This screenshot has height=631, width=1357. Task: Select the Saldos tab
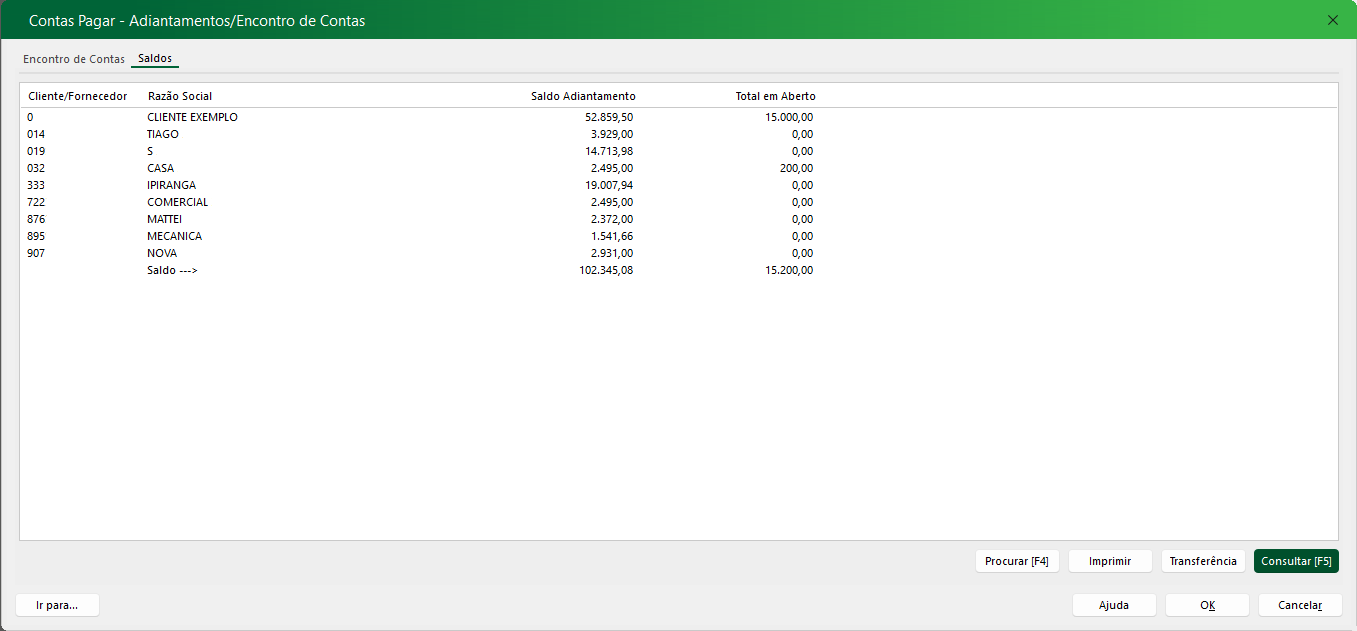point(155,59)
